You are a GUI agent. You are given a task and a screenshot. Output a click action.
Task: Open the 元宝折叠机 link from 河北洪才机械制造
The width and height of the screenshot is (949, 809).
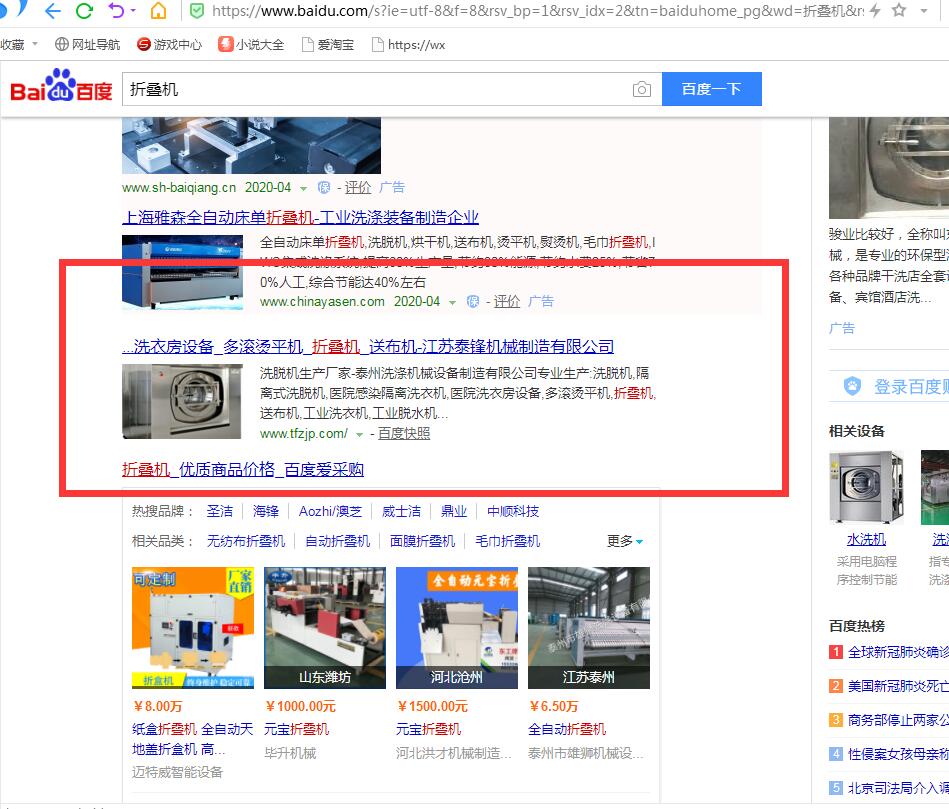pos(429,730)
